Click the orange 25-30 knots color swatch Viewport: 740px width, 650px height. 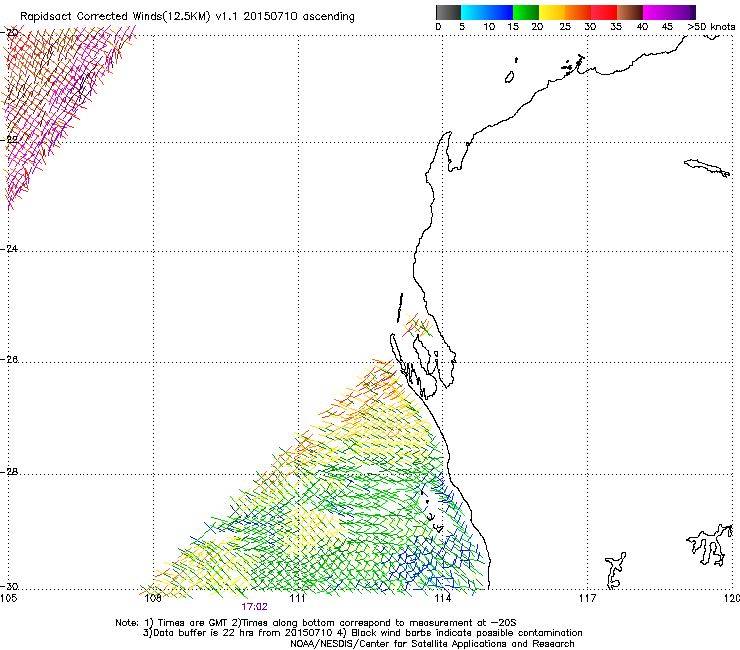click(x=578, y=12)
